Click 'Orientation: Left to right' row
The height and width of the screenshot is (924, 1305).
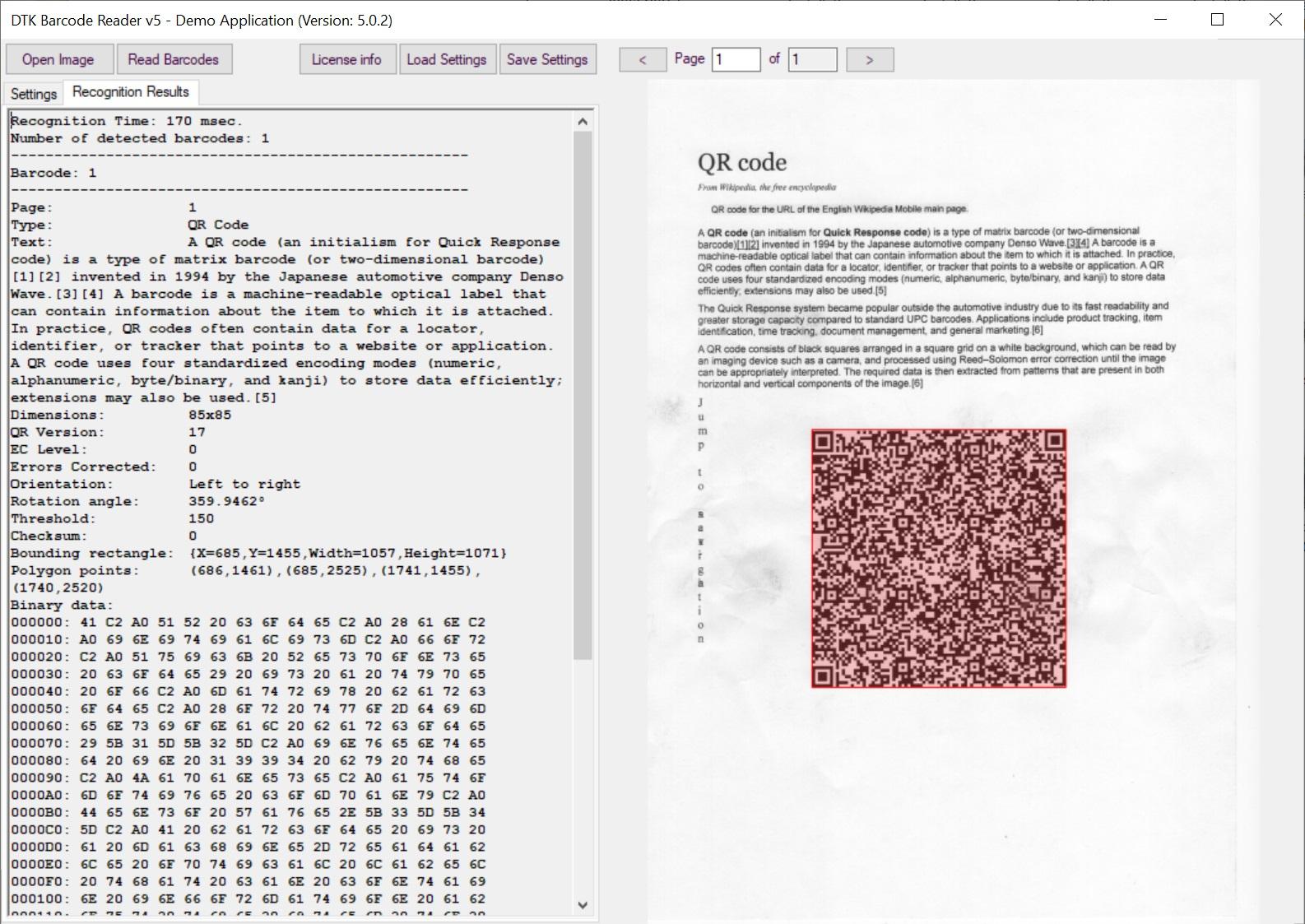[156, 484]
